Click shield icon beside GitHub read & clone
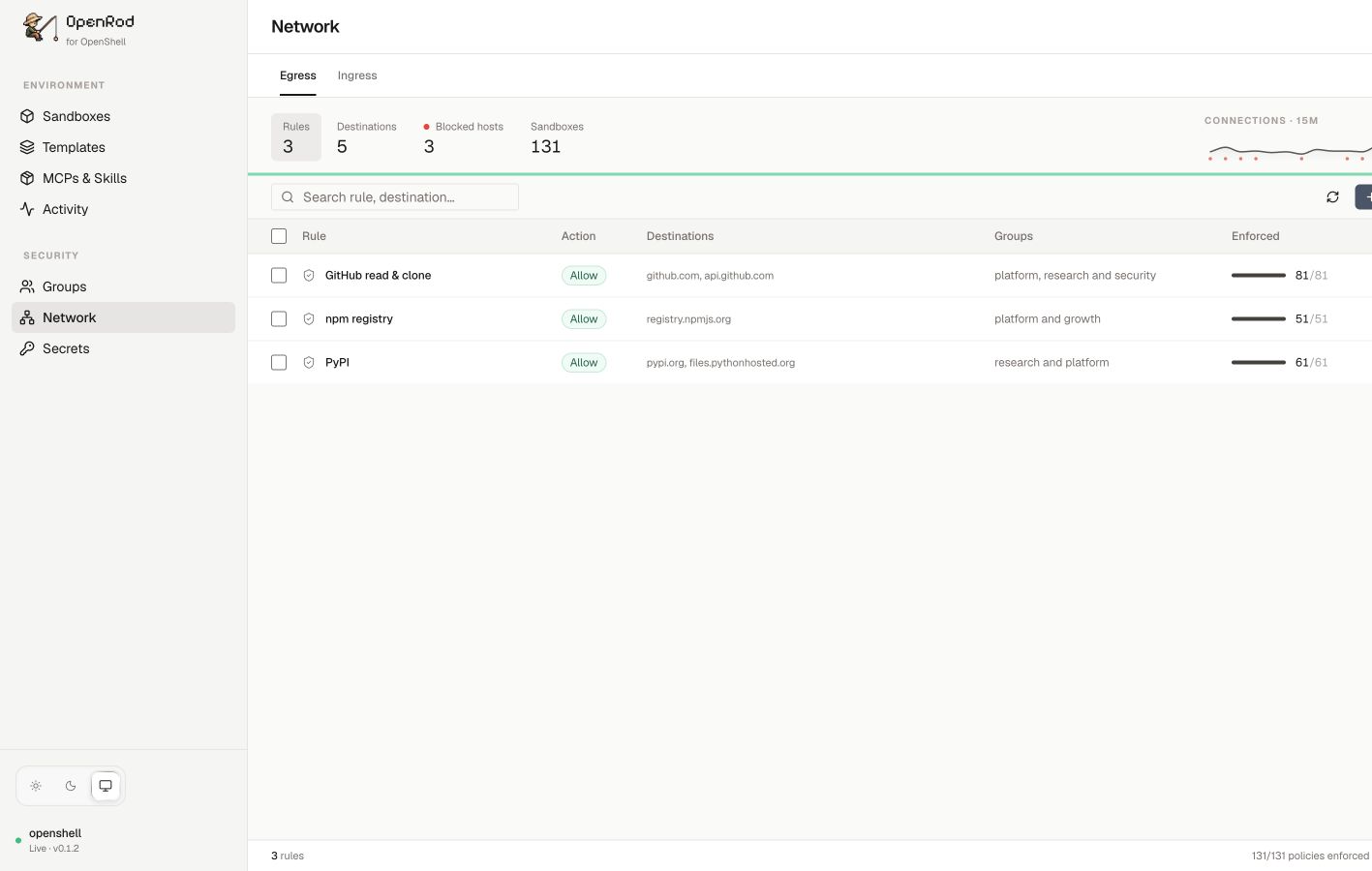The width and height of the screenshot is (1372, 871). click(x=309, y=276)
